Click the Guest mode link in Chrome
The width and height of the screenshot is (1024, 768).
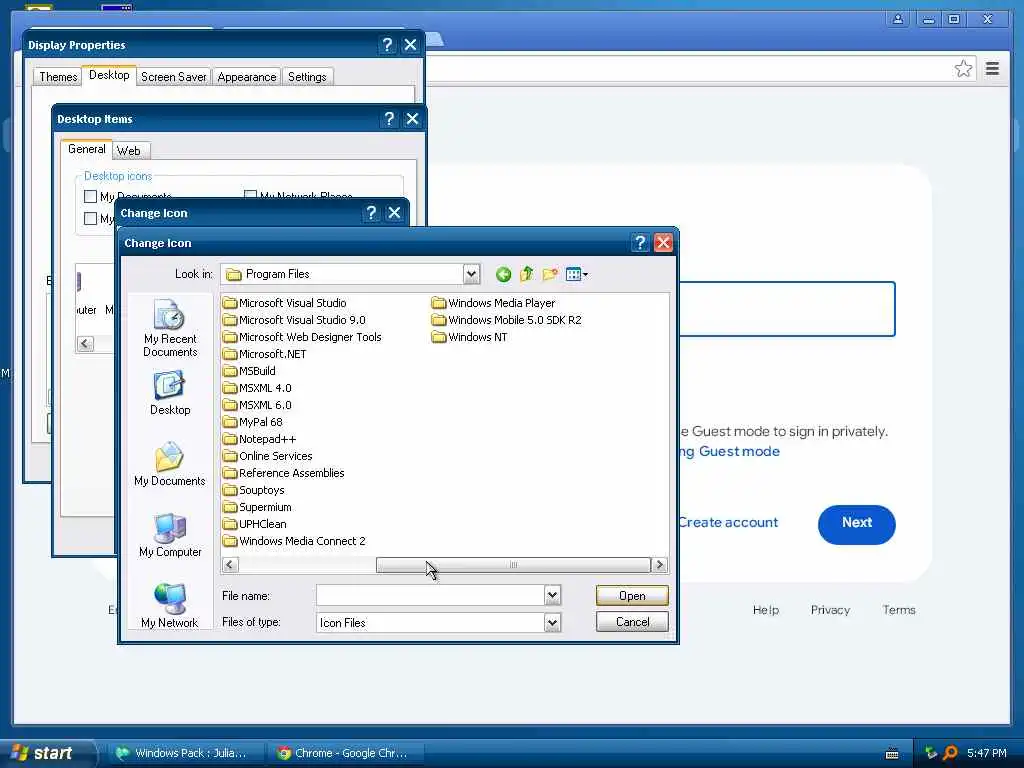pos(729,451)
